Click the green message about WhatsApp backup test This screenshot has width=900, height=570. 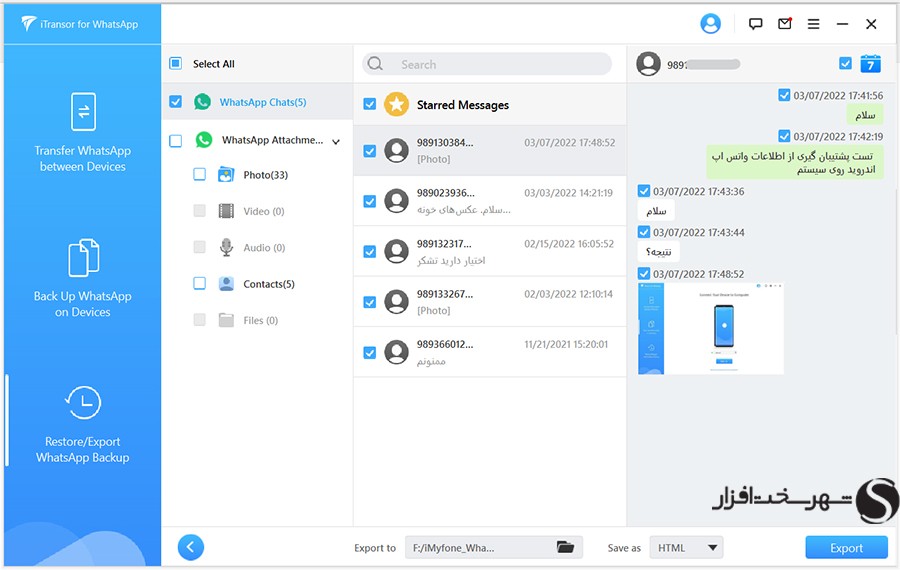tap(794, 162)
